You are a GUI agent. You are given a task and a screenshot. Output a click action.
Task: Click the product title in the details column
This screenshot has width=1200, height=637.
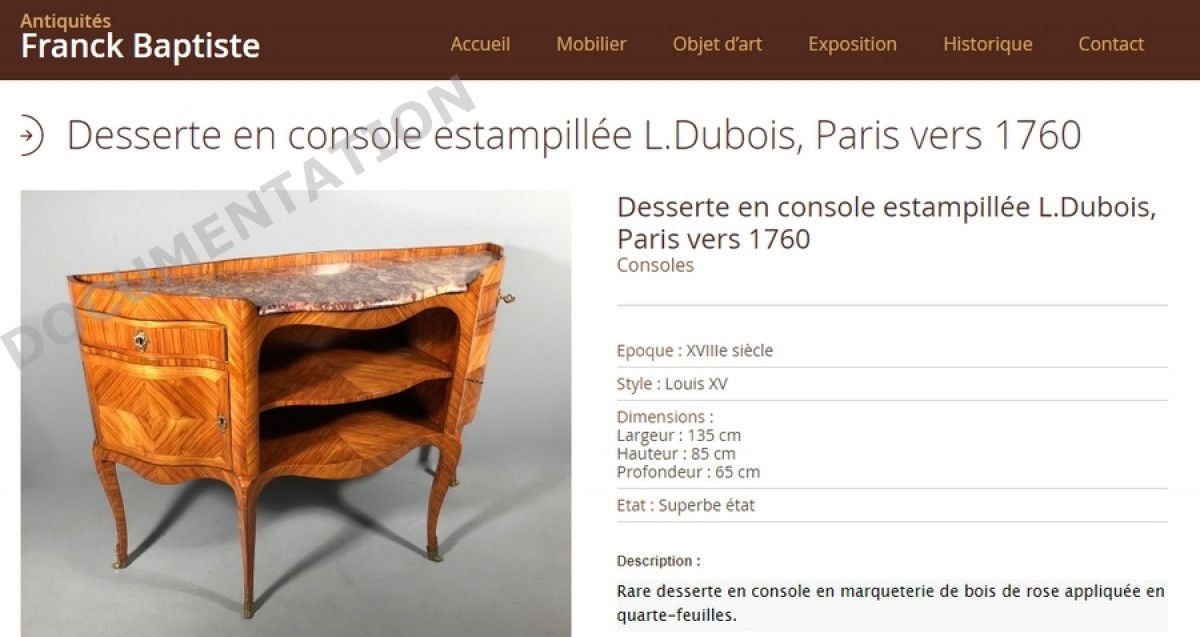pos(887,223)
